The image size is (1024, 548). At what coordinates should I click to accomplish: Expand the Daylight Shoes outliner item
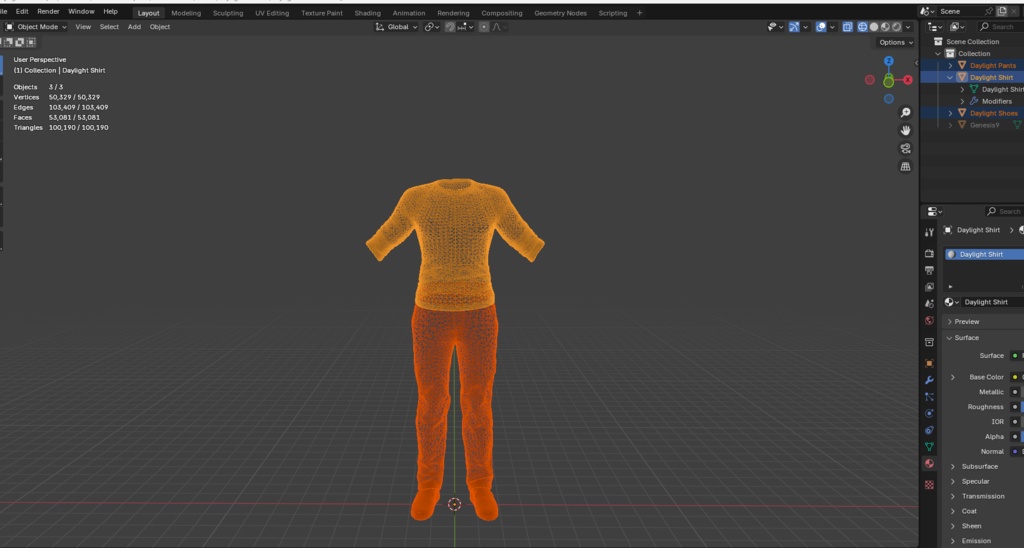point(950,113)
